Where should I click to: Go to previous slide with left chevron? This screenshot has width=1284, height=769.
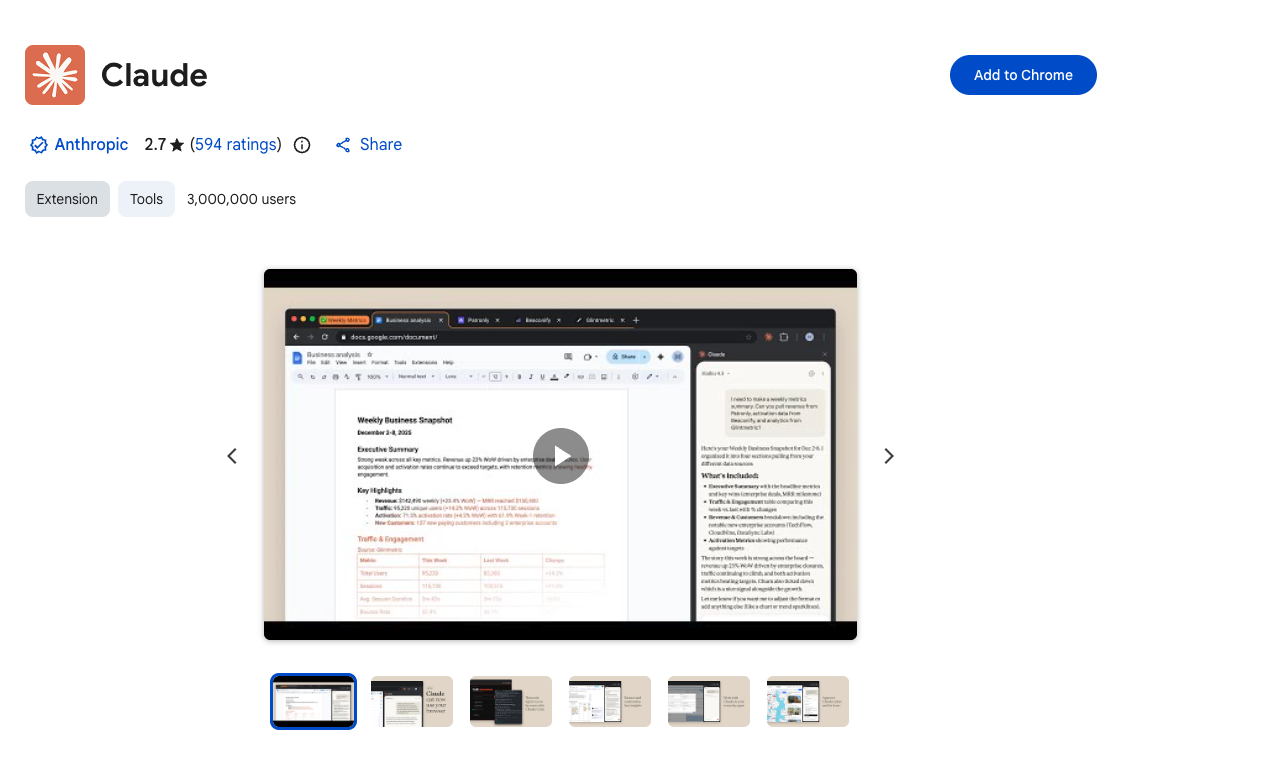[232, 456]
